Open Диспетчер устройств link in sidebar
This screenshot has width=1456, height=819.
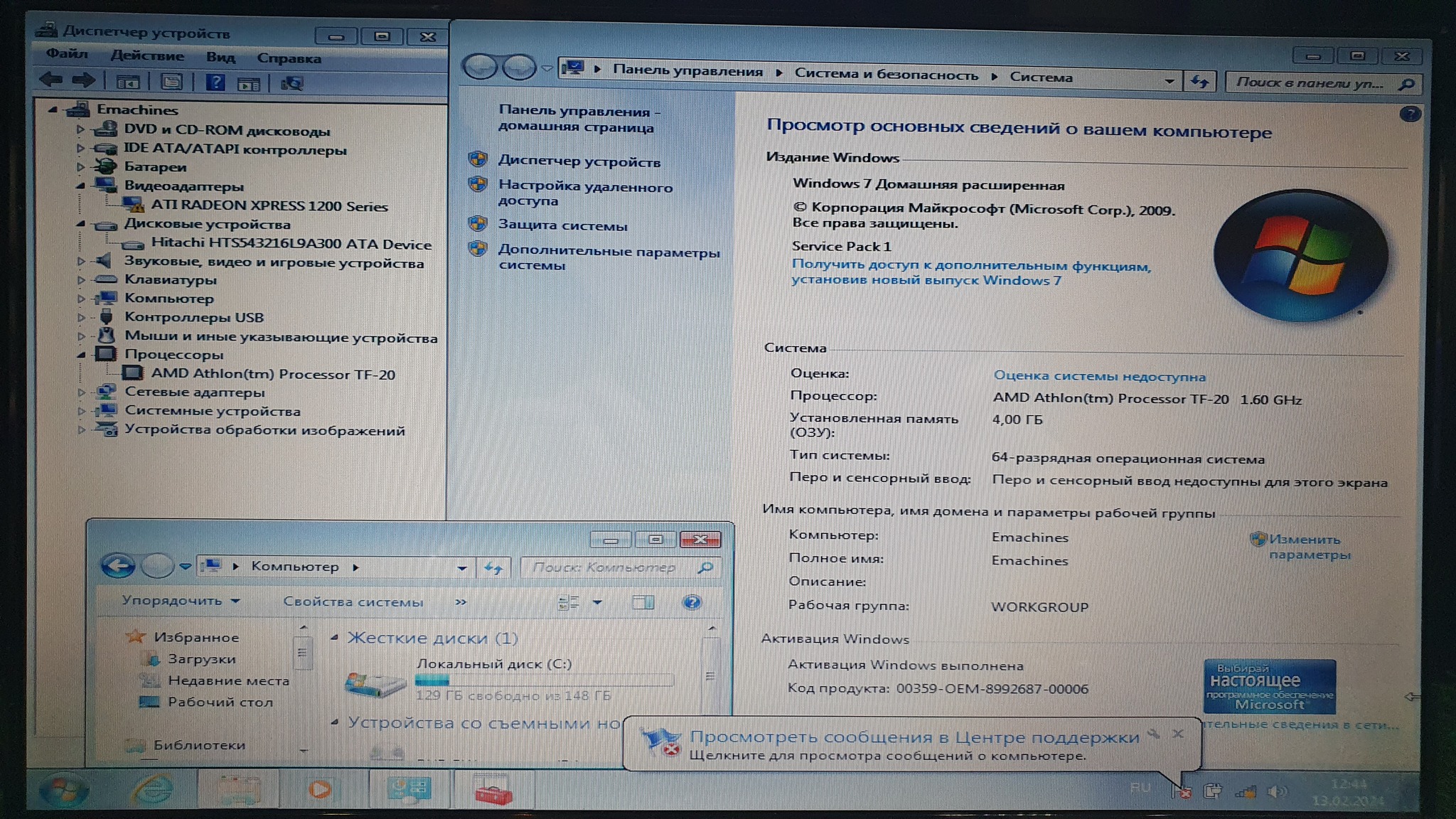[579, 161]
